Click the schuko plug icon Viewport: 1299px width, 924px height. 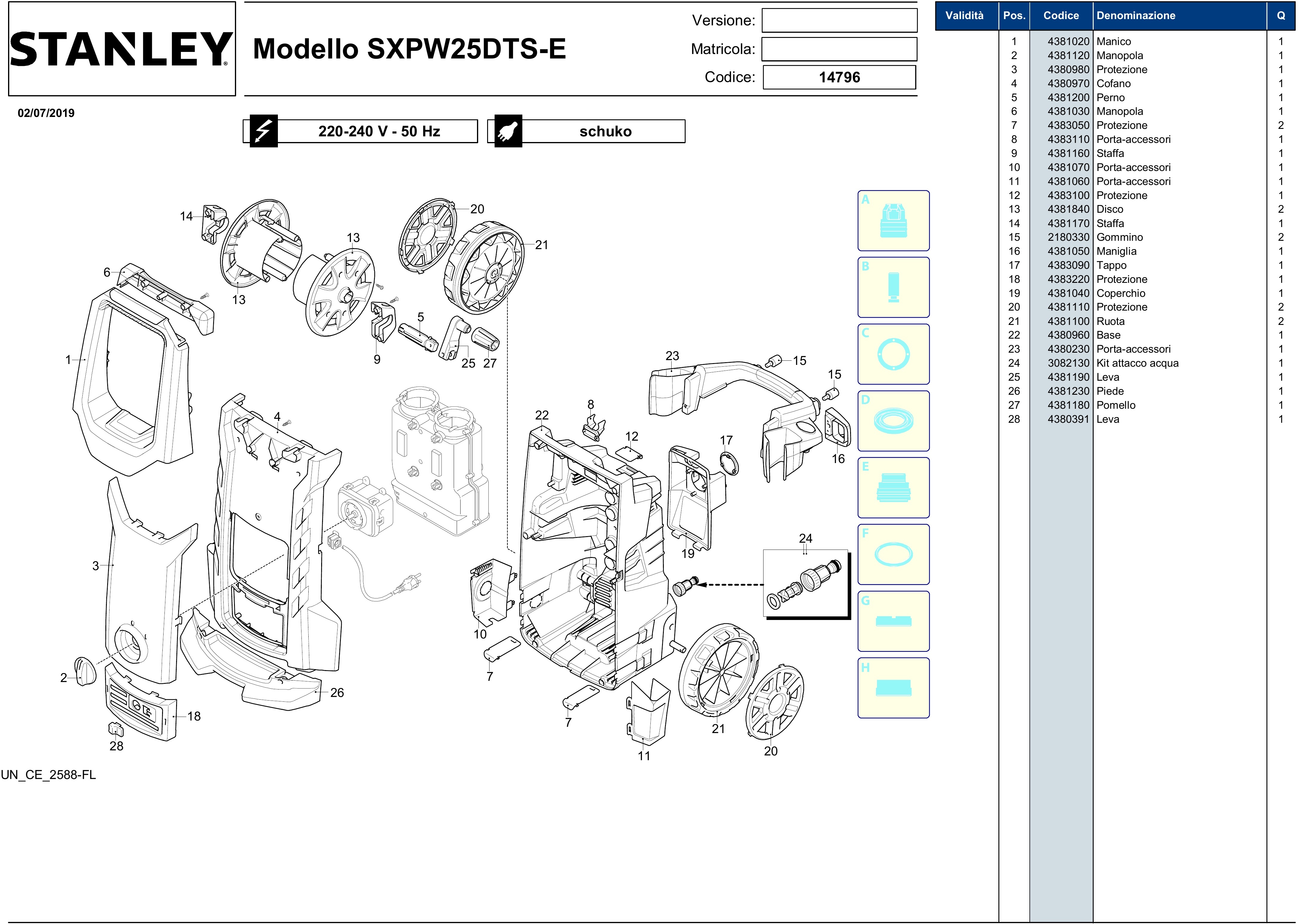[x=508, y=132]
